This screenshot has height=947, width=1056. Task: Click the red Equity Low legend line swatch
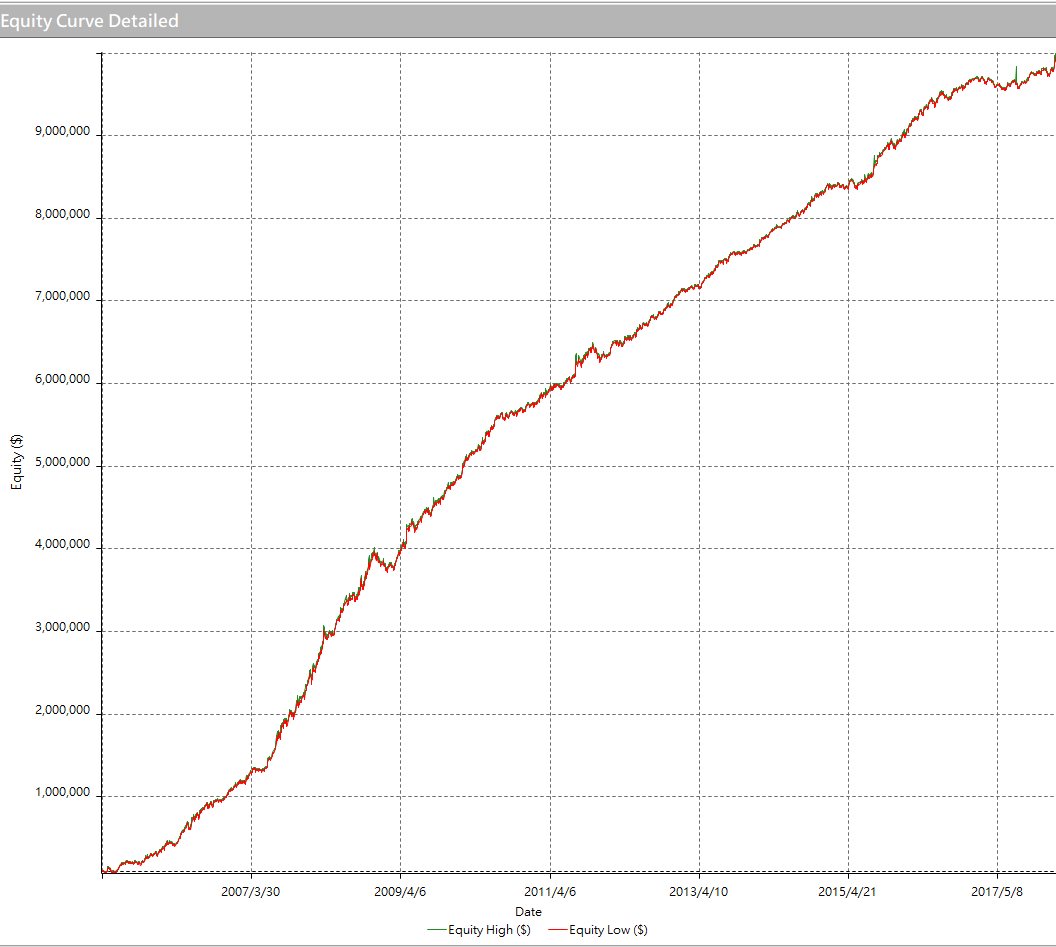(558, 930)
